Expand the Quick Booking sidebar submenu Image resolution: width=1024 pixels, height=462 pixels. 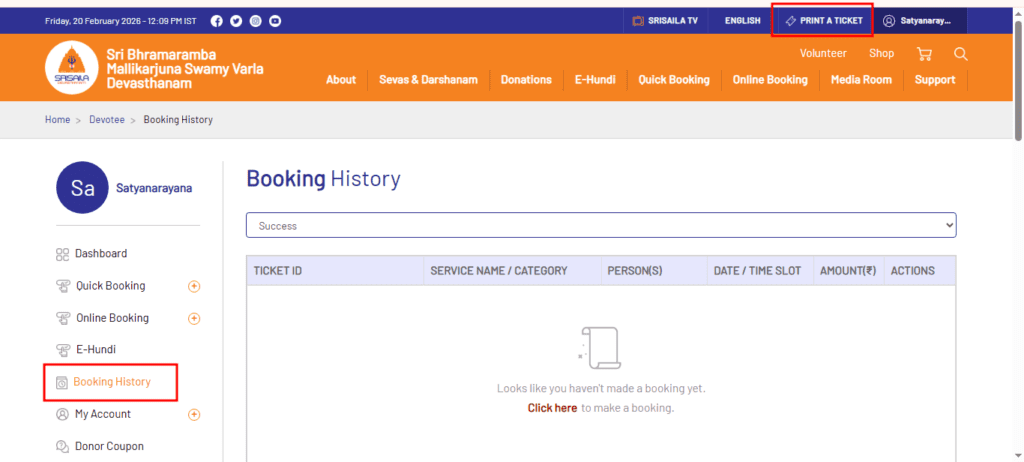pyautogui.click(x=194, y=286)
